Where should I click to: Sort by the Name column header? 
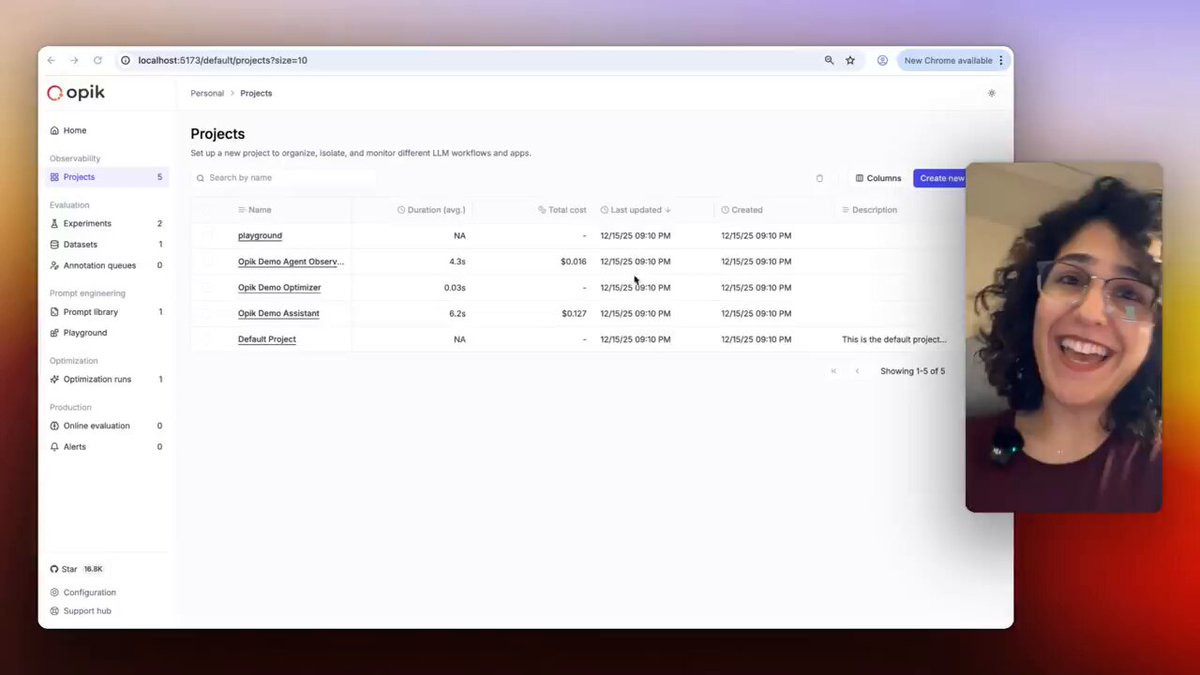254,210
